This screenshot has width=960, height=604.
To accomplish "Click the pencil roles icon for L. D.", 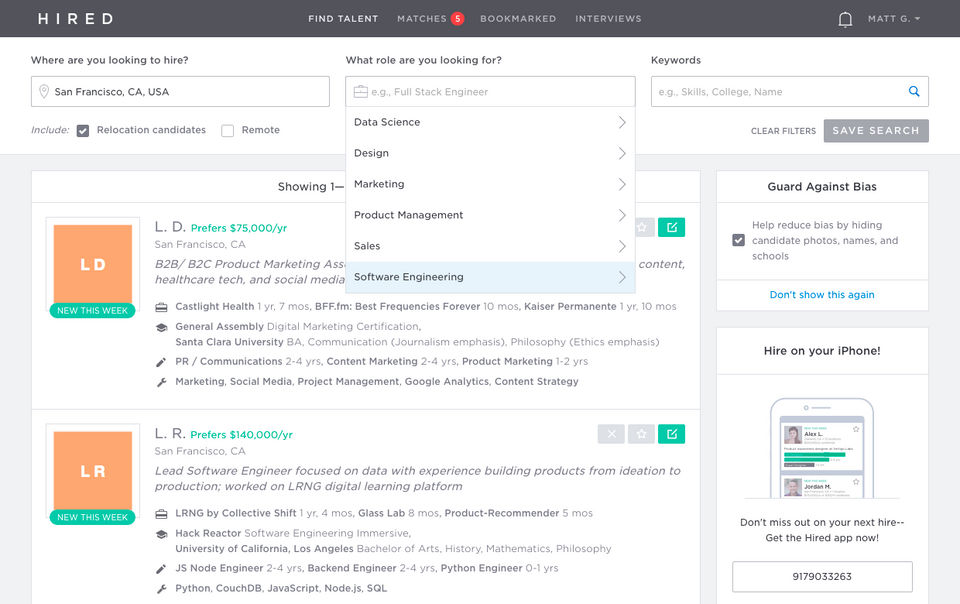I will pyautogui.click(x=161, y=362).
